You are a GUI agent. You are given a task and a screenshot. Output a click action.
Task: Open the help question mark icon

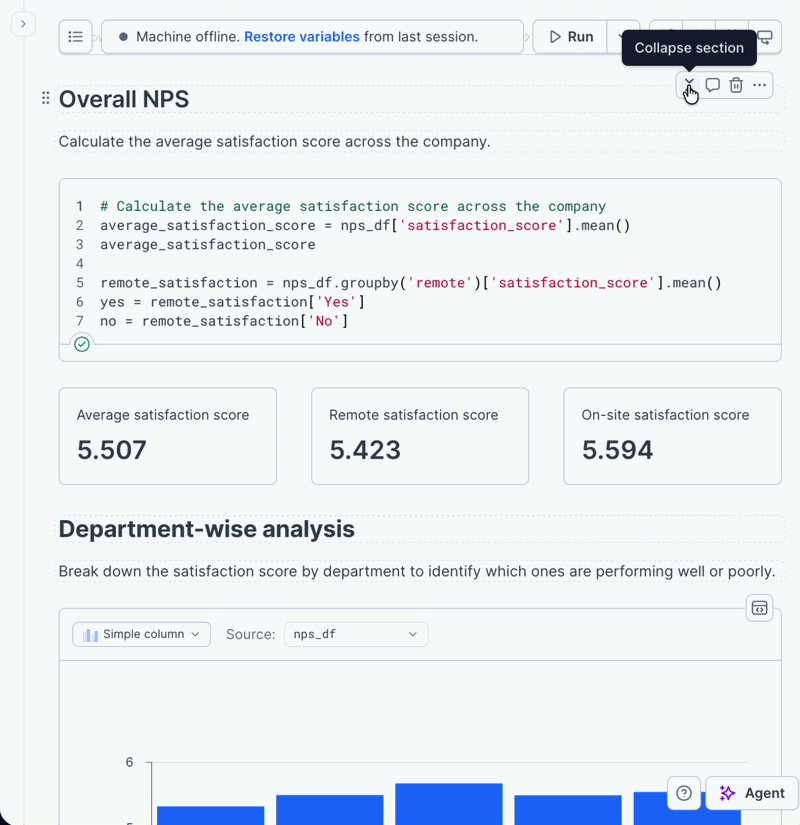[684, 793]
